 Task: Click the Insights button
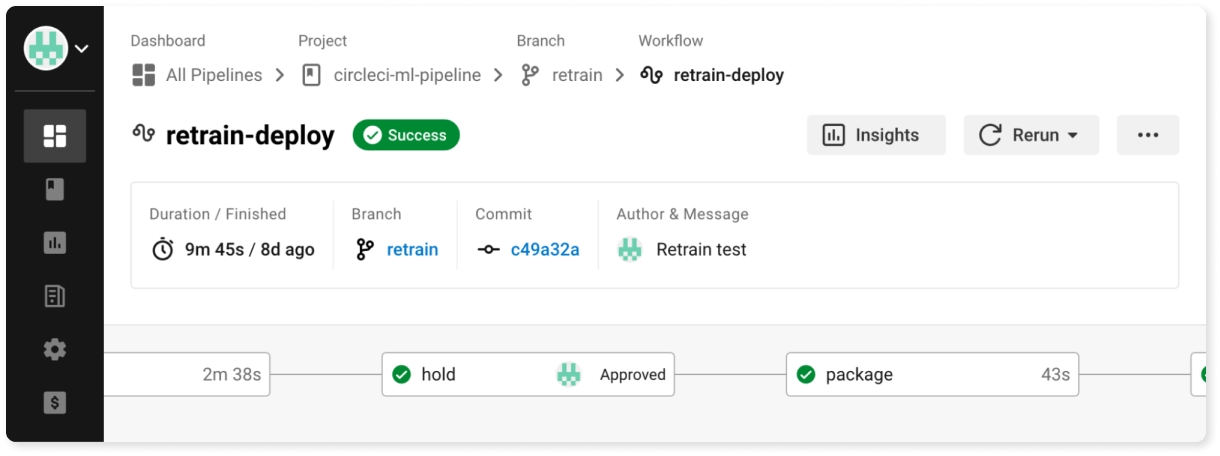tap(875, 135)
